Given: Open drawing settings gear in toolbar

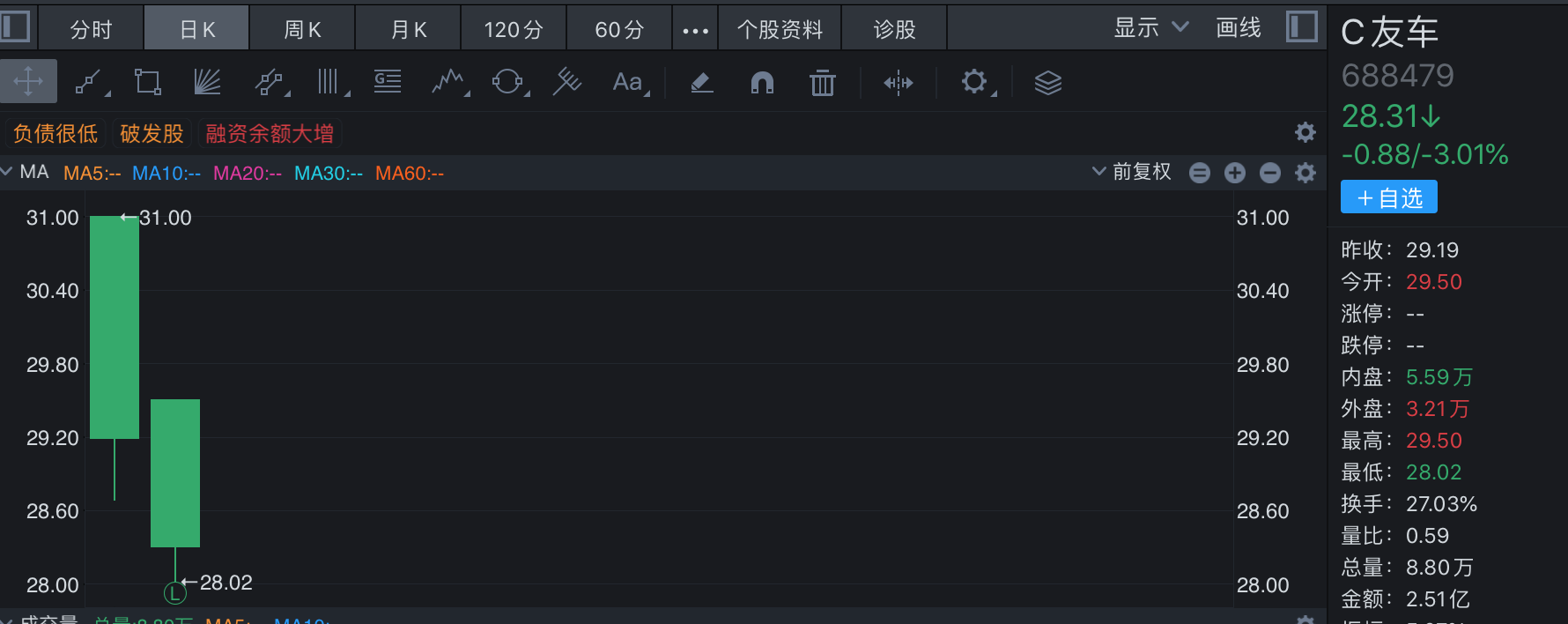Looking at the screenshot, I should coord(976,83).
